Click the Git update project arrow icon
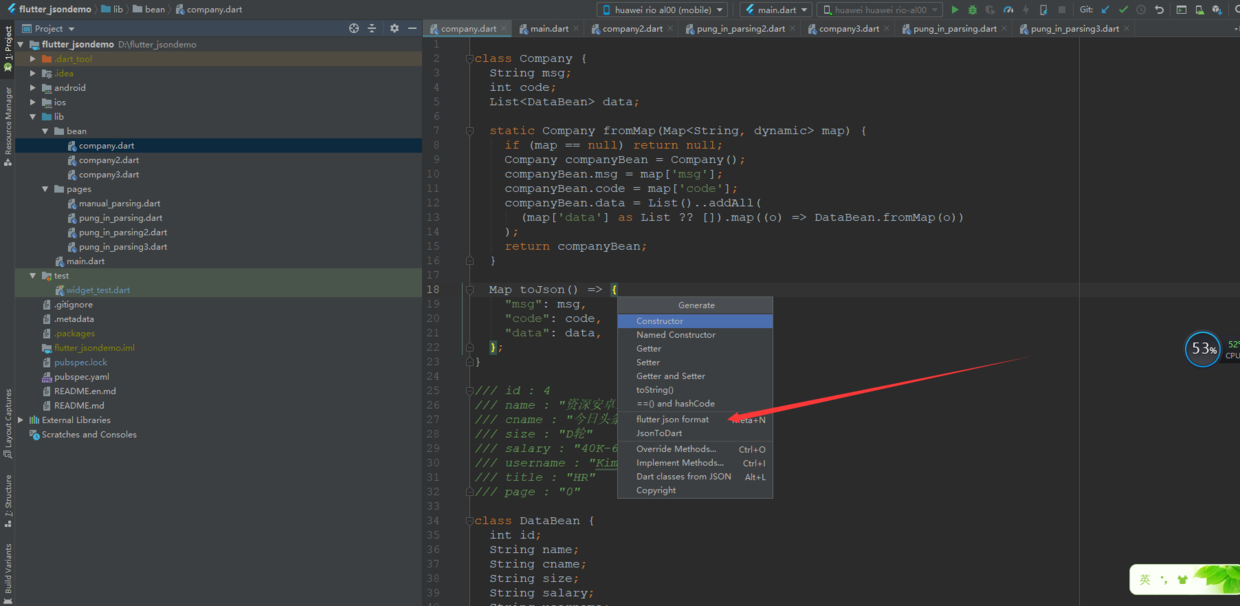This screenshot has height=606, width=1240. pos(1106,10)
